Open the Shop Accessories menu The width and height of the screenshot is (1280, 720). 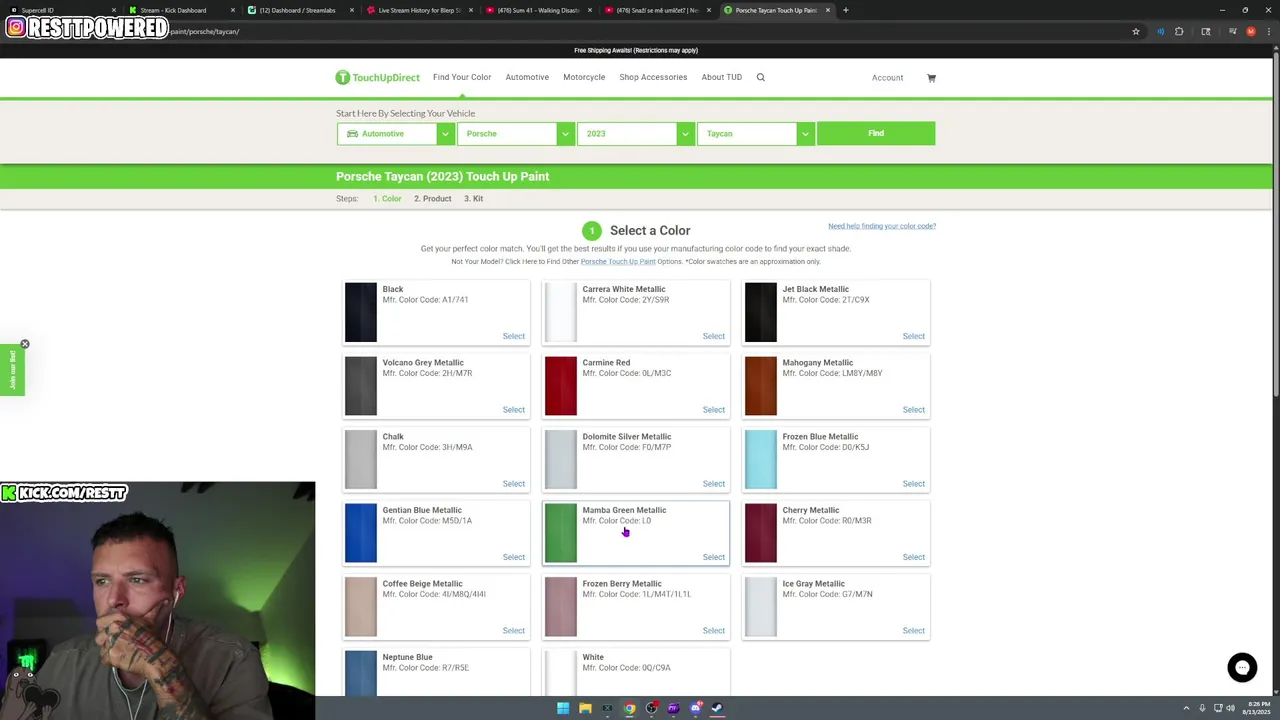(x=653, y=77)
